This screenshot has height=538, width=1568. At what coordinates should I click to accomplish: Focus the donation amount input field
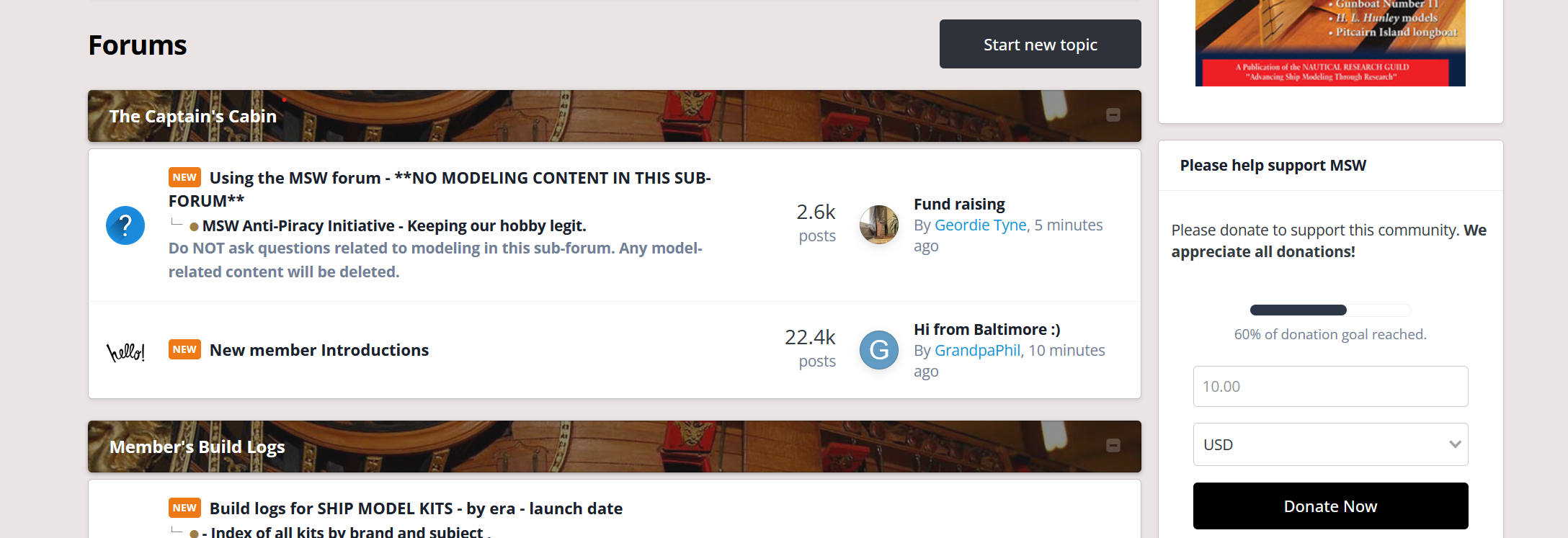coord(1330,387)
